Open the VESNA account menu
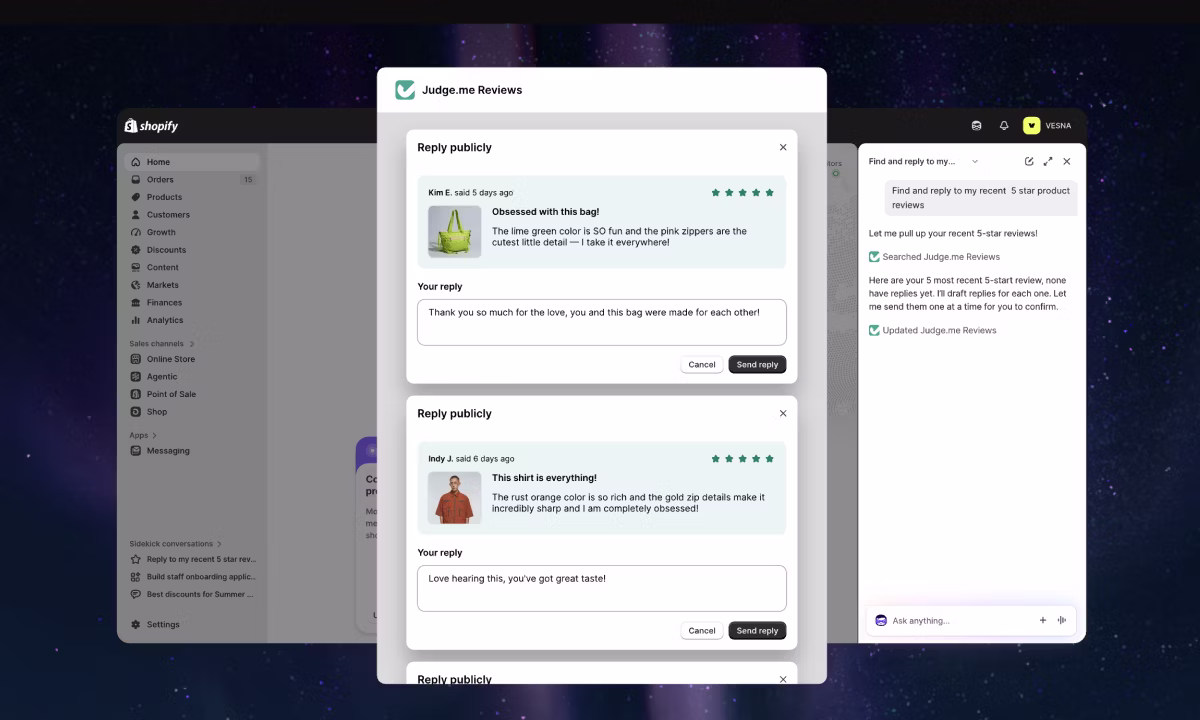The height and width of the screenshot is (720, 1200). (x=1047, y=126)
